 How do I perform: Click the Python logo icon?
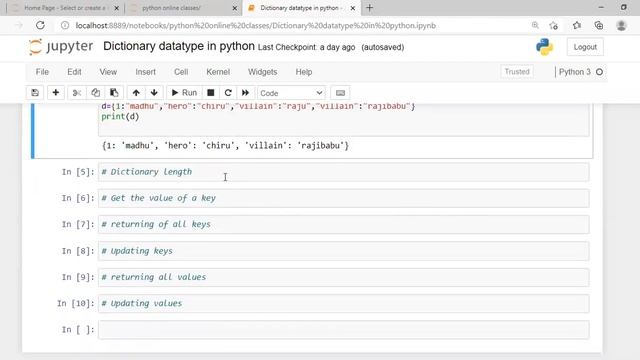(544, 47)
